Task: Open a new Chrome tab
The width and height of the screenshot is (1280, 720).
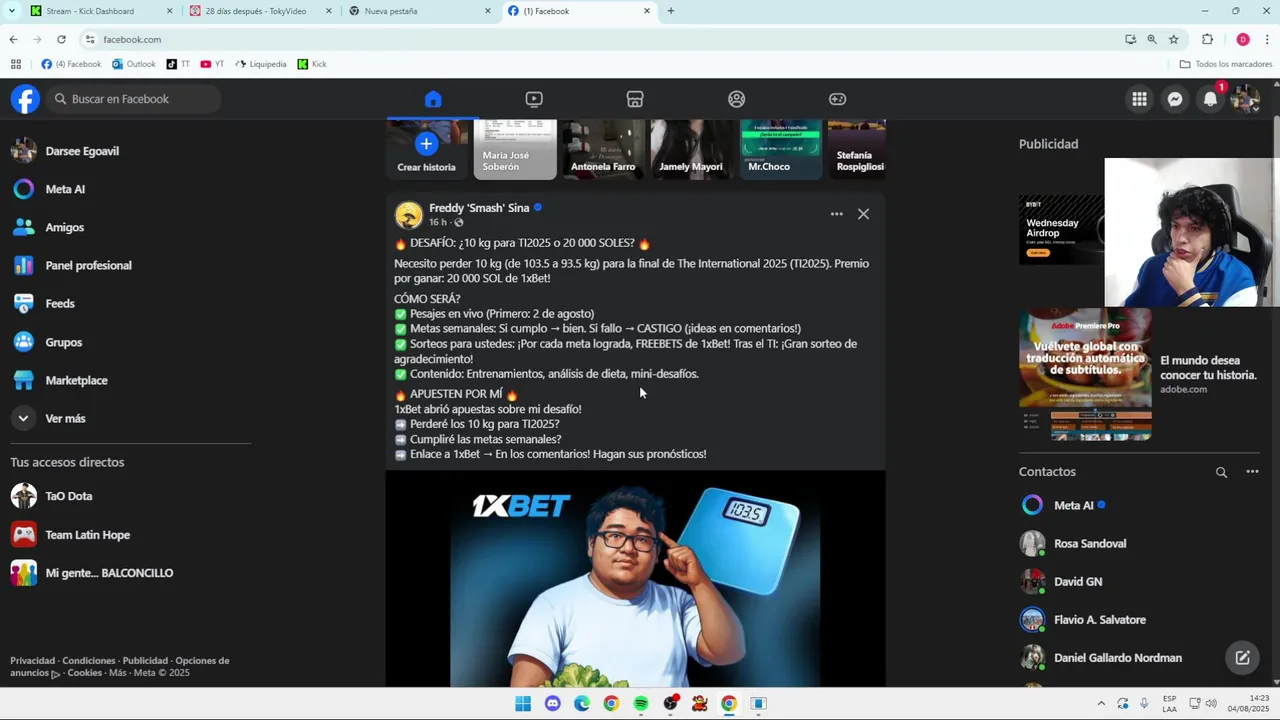Action: click(x=670, y=11)
